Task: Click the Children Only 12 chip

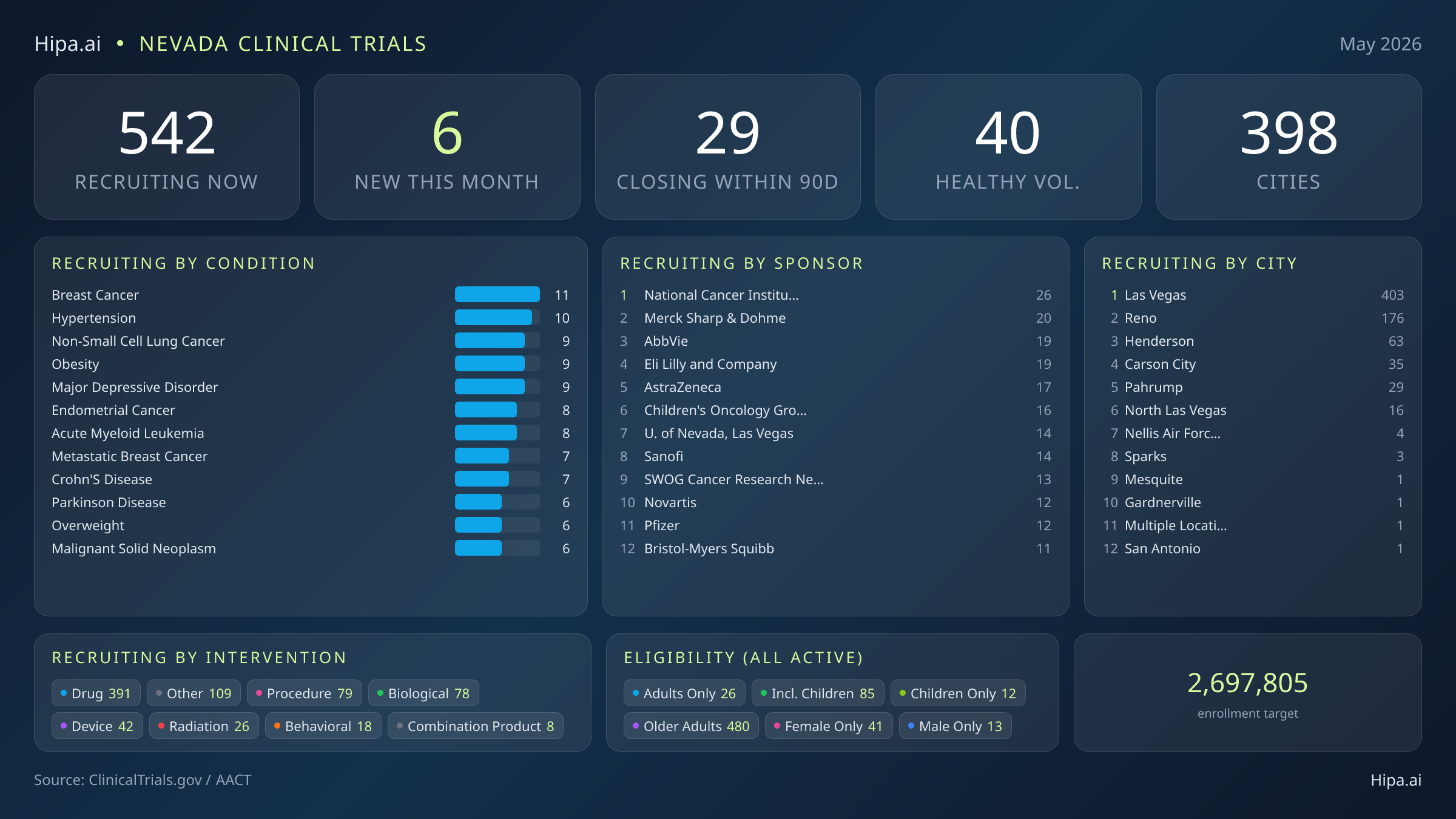Action: coord(958,693)
